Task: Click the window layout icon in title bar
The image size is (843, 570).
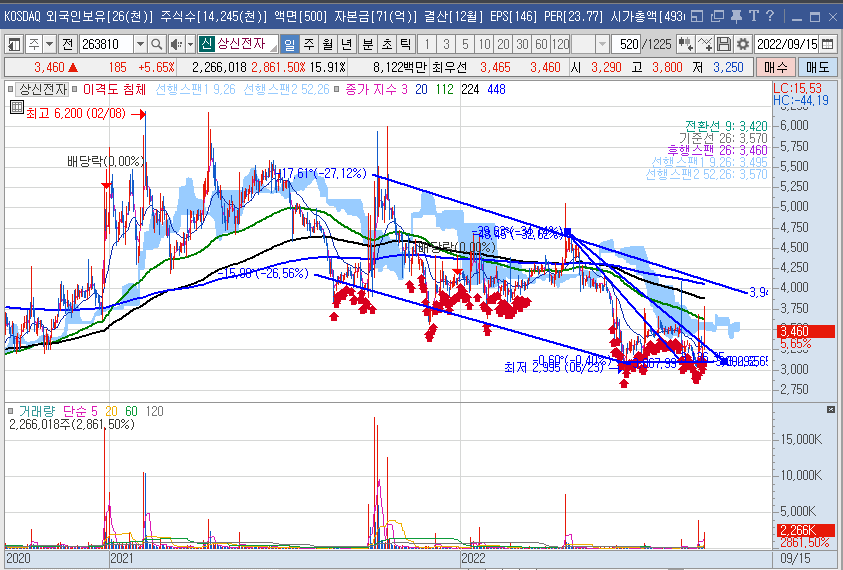Action: pyautogui.click(x=697, y=17)
